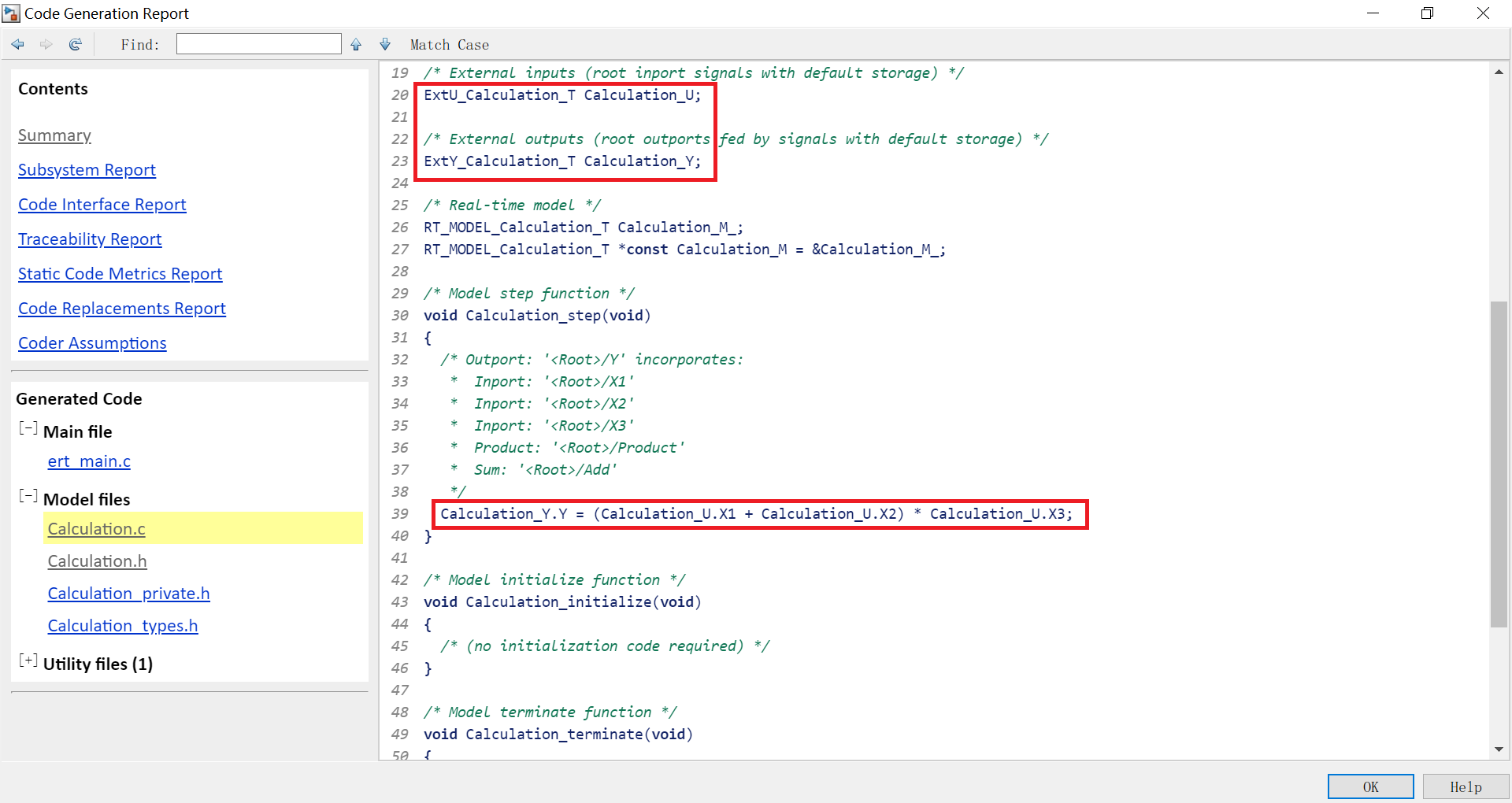The image size is (1512, 803).
Task: Click code line 39 output assignment
Action: 756,514
